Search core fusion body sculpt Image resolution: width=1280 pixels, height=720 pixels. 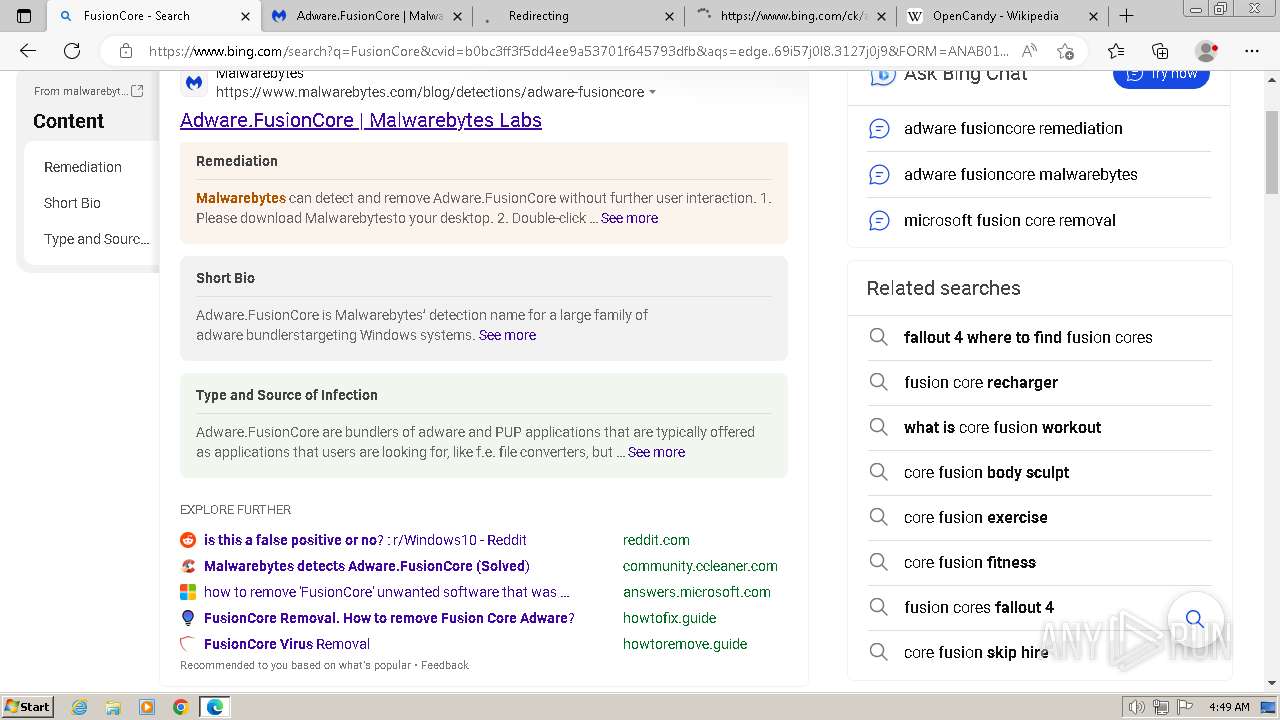pos(987,472)
